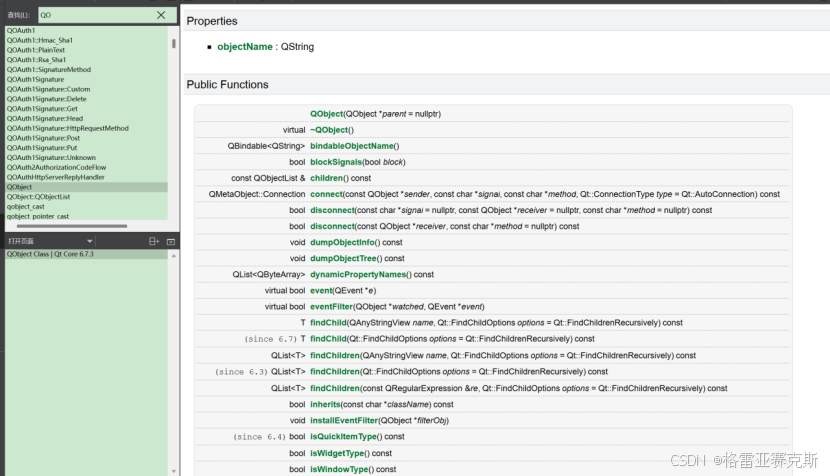Click the open pages scroll down arrow
830x476 pixels.
pyautogui.click(x=174, y=471)
